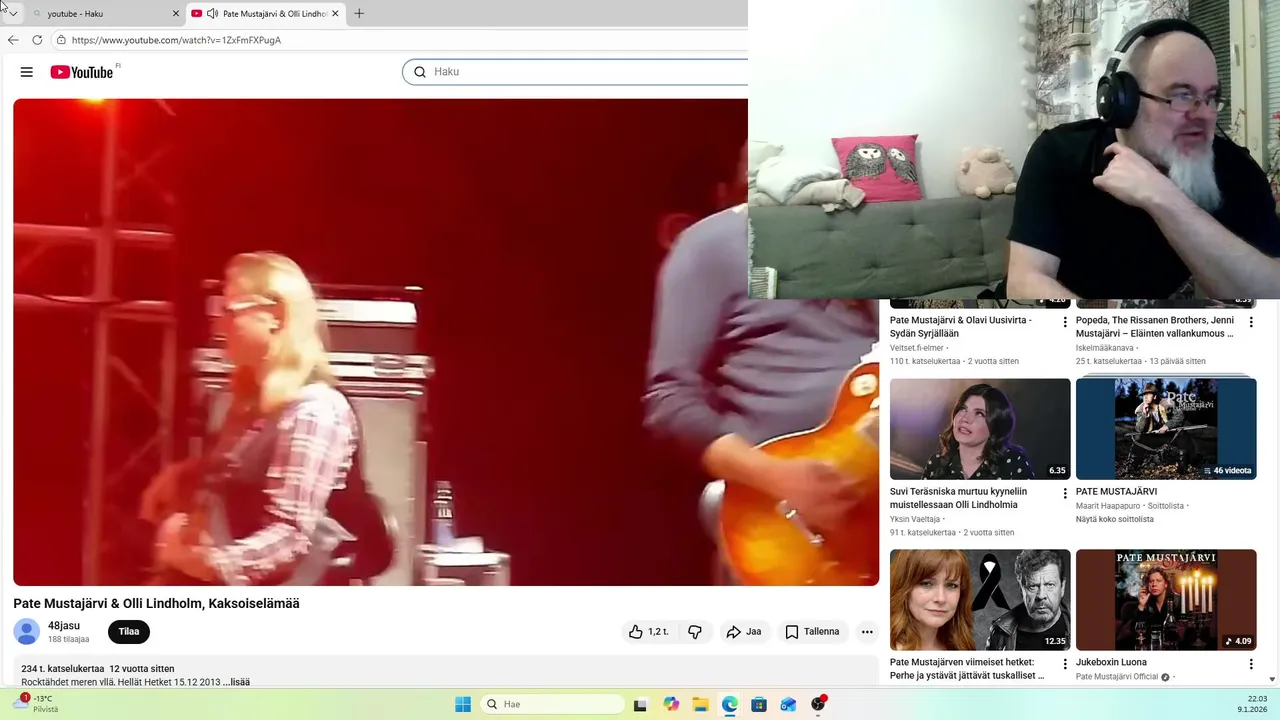The image size is (1280, 720).
Task: Open Suvi Teräsniska murtuu kyyneliin title
Action: [958, 498]
